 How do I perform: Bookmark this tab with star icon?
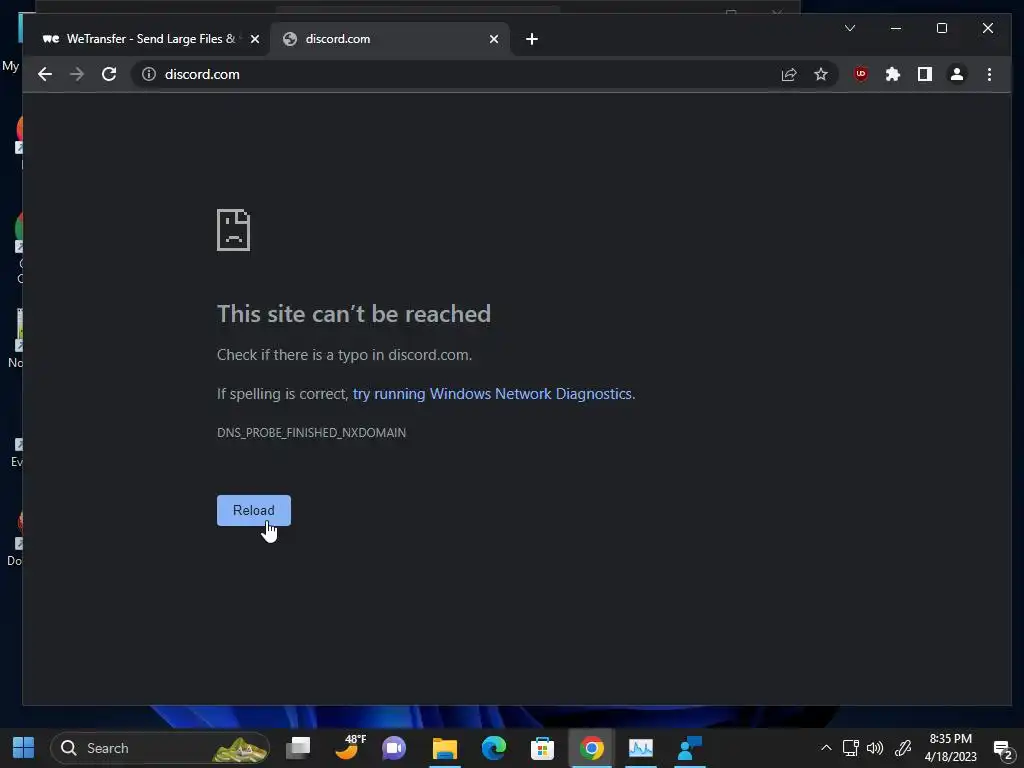[x=821, y=74]
